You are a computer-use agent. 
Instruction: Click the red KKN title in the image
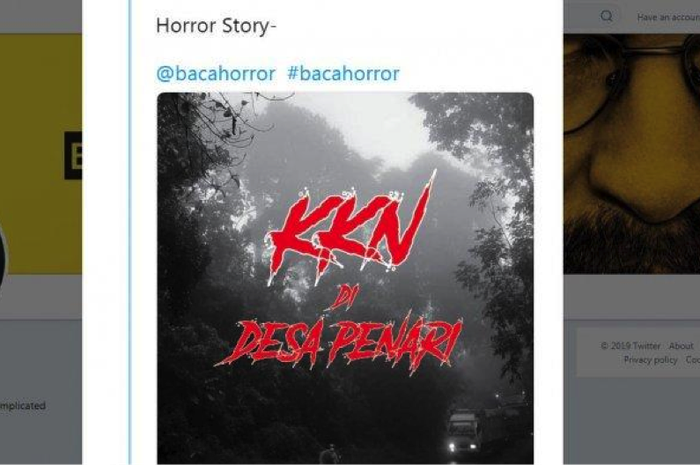(350, 230)
